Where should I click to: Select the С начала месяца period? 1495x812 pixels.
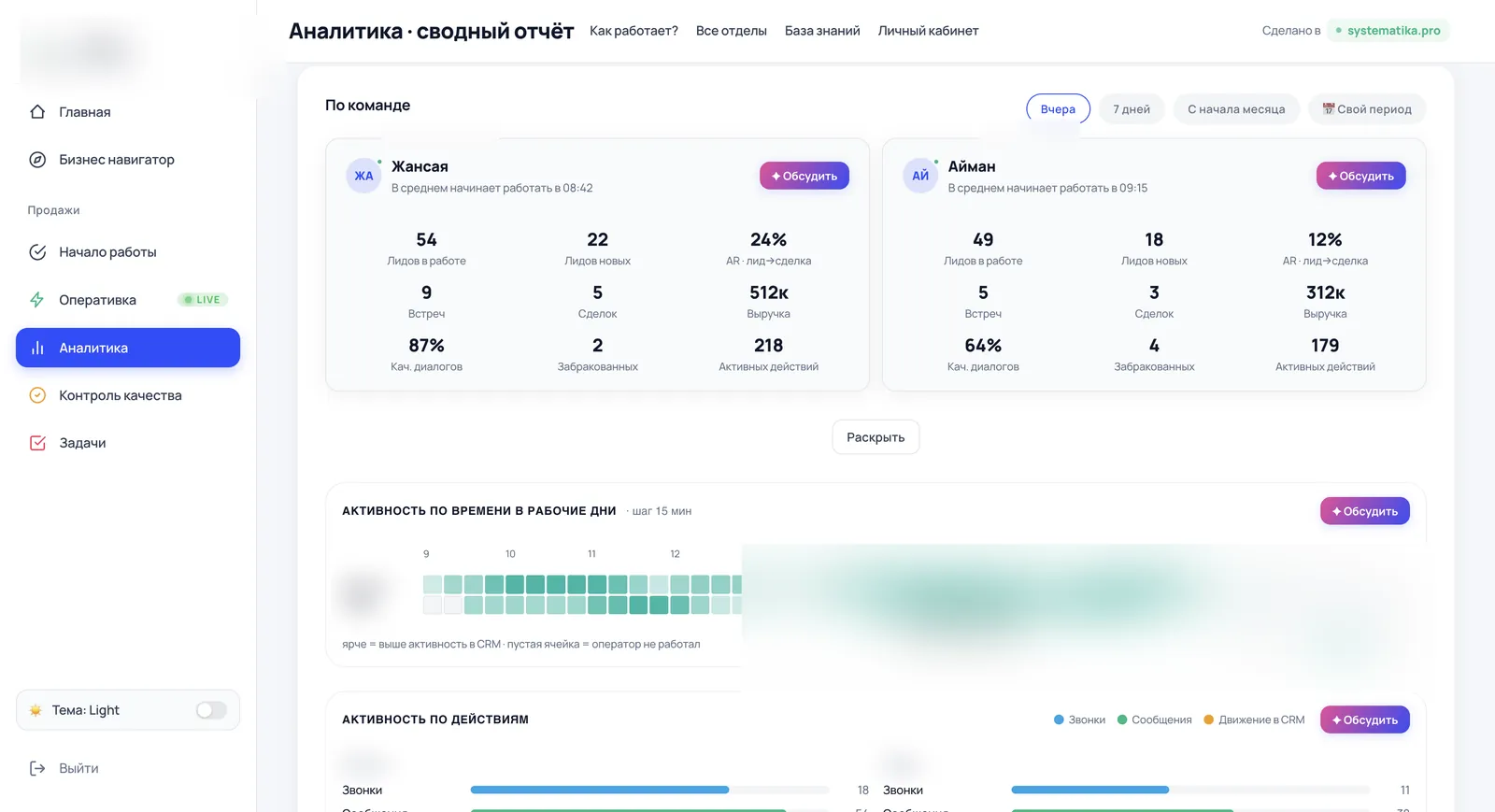[x=1236, y=109]
